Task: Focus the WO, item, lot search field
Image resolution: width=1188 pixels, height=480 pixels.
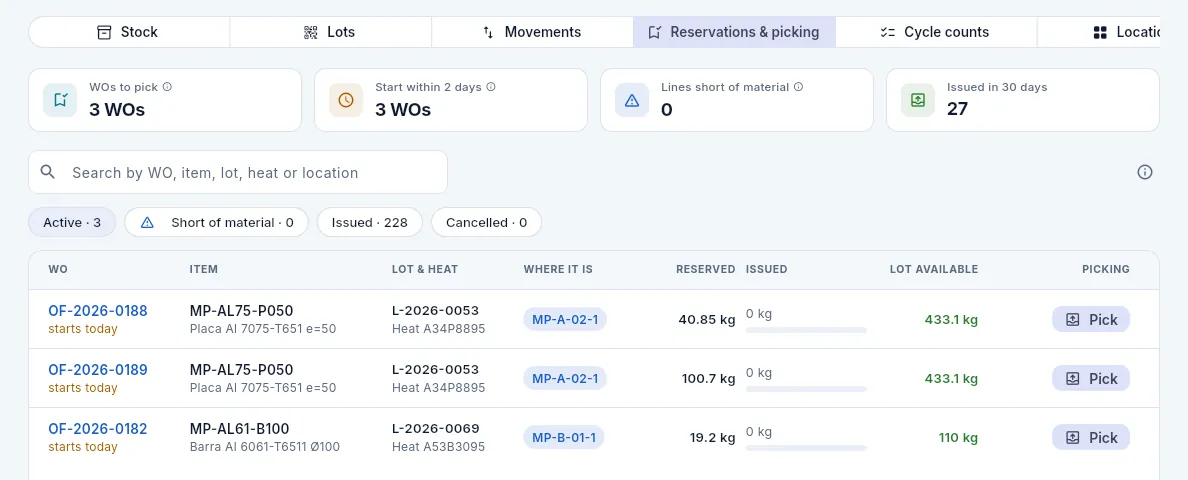Action: click(x=238, y=172)
